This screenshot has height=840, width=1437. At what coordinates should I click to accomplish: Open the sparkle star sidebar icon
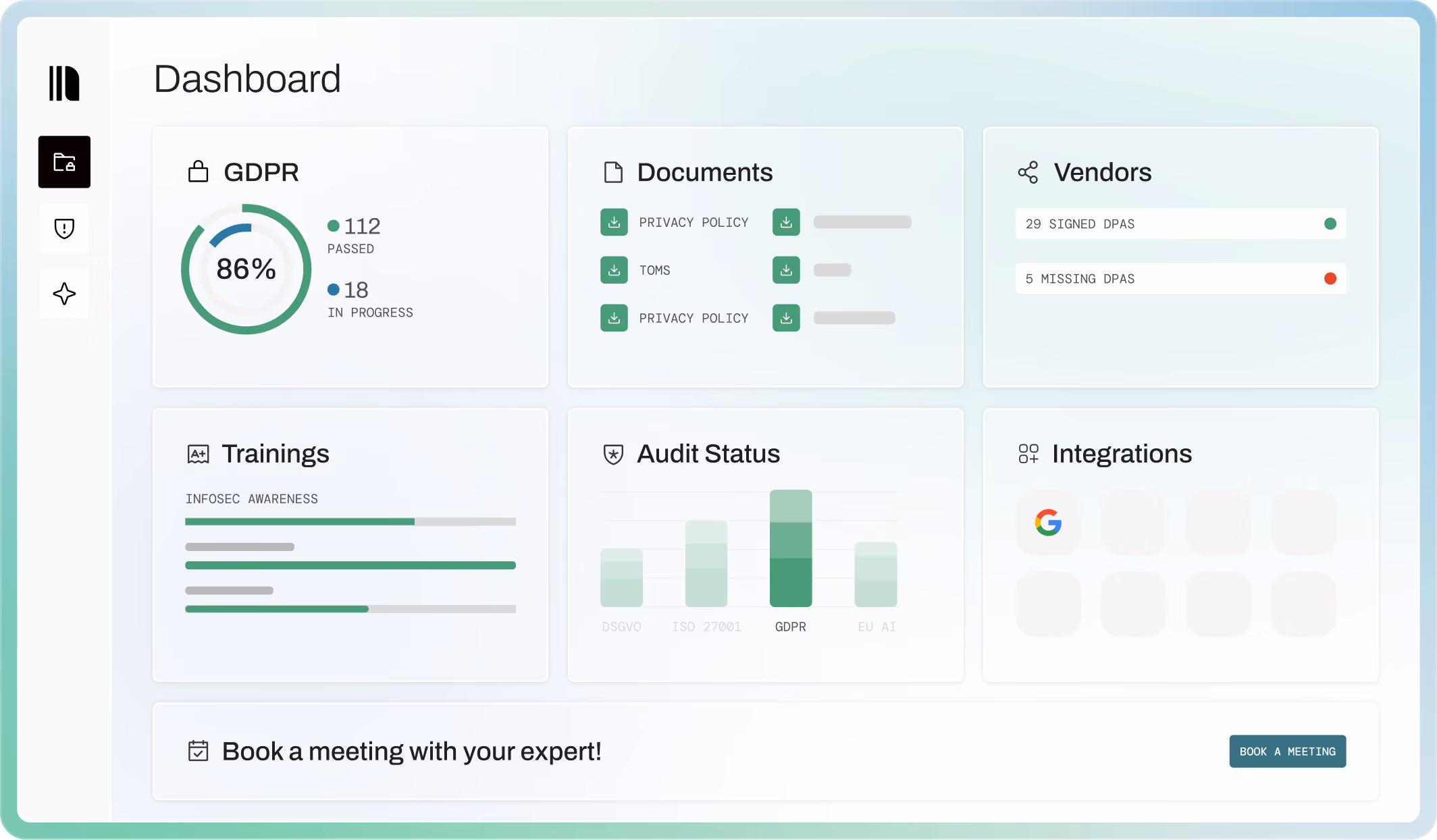(x=64, y=294)
